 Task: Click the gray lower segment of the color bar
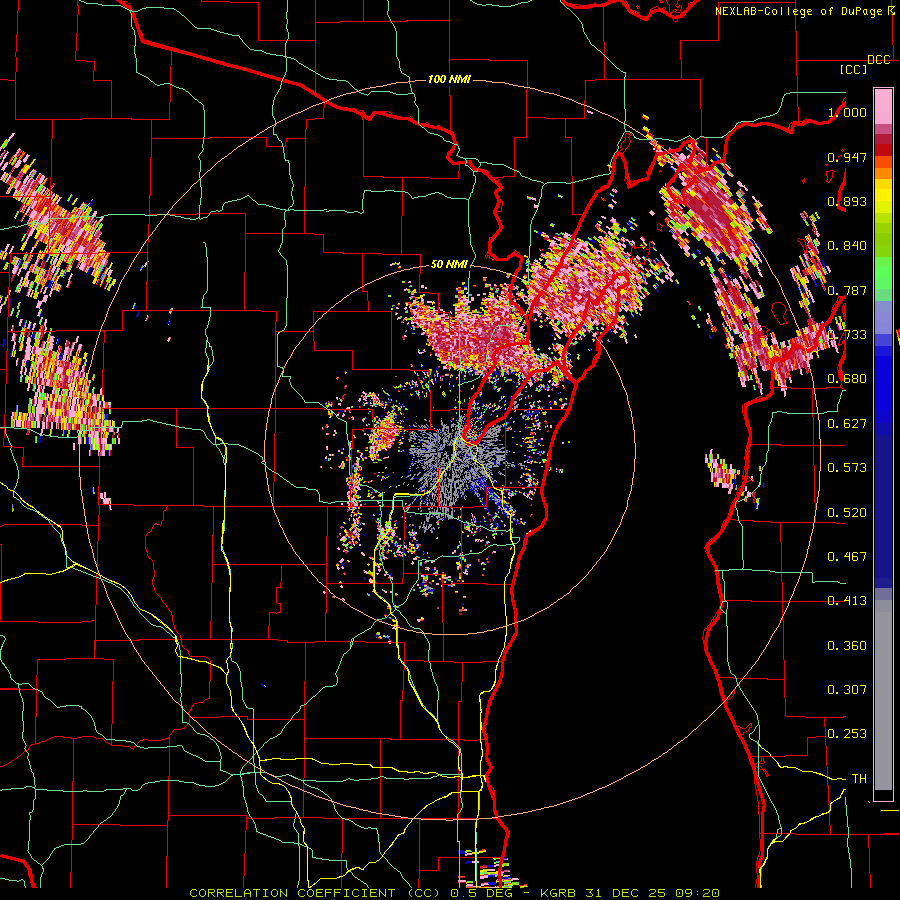(883, 695)
